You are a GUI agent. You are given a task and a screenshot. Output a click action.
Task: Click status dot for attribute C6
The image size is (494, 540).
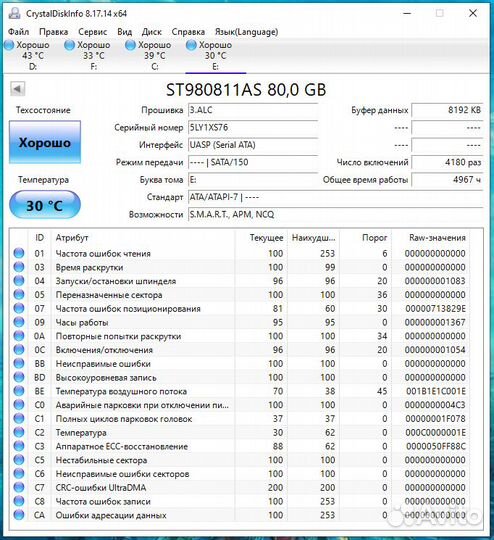(19, 474)
